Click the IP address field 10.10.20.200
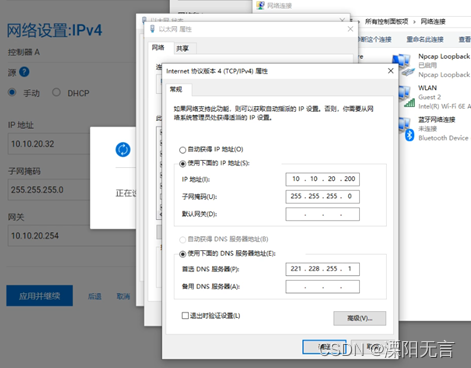Viewport: 471px width, 368px height. tap(322, 179)
